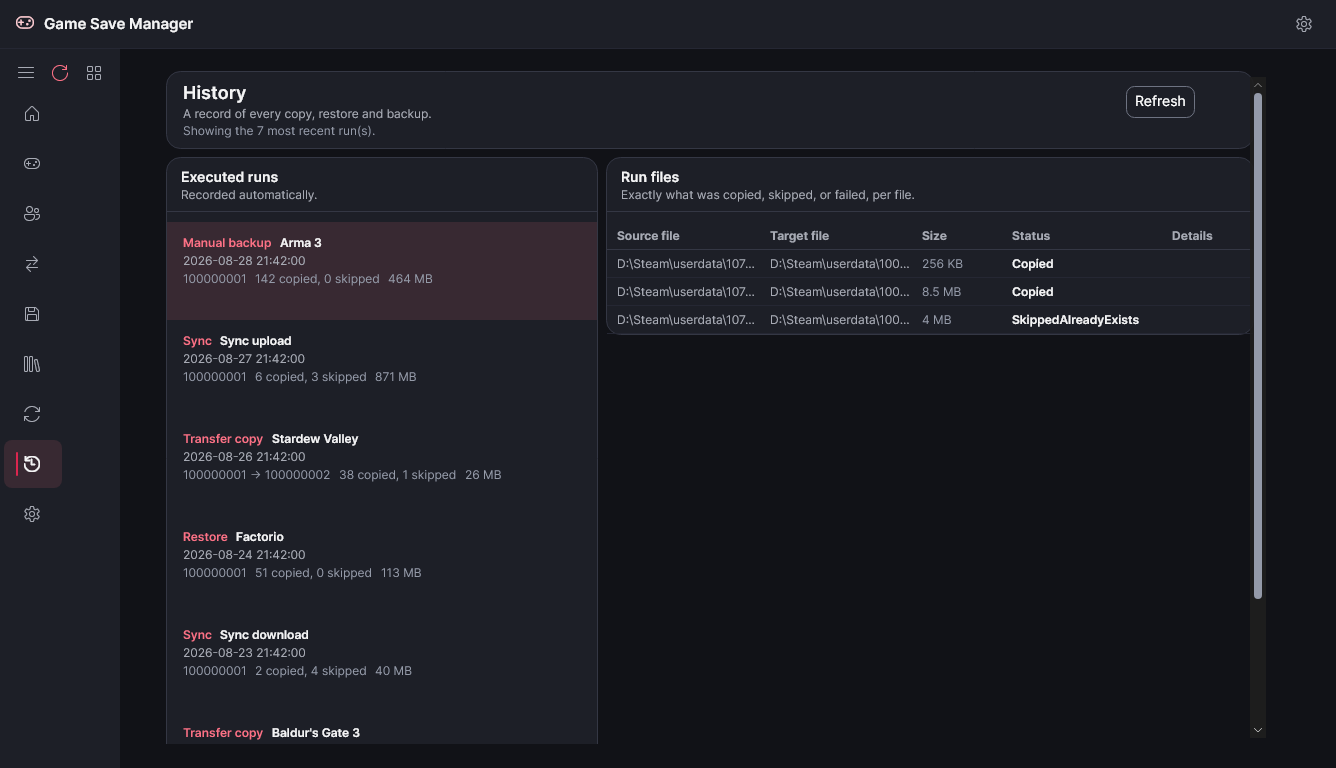Image resolution: width=1336 pixels, height=768 pixels.
Task: Click the Status column header
Action: (1031, 236)
